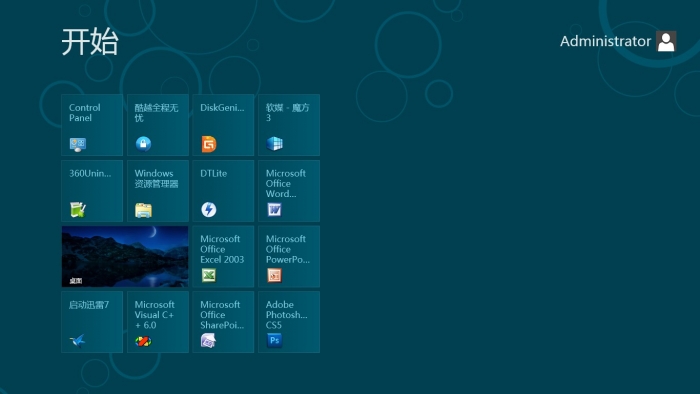700x394 pixels.
Task: Launch the 启动迅雷7 bird tile
Action: pyautogui.click(x=92, y=322)
